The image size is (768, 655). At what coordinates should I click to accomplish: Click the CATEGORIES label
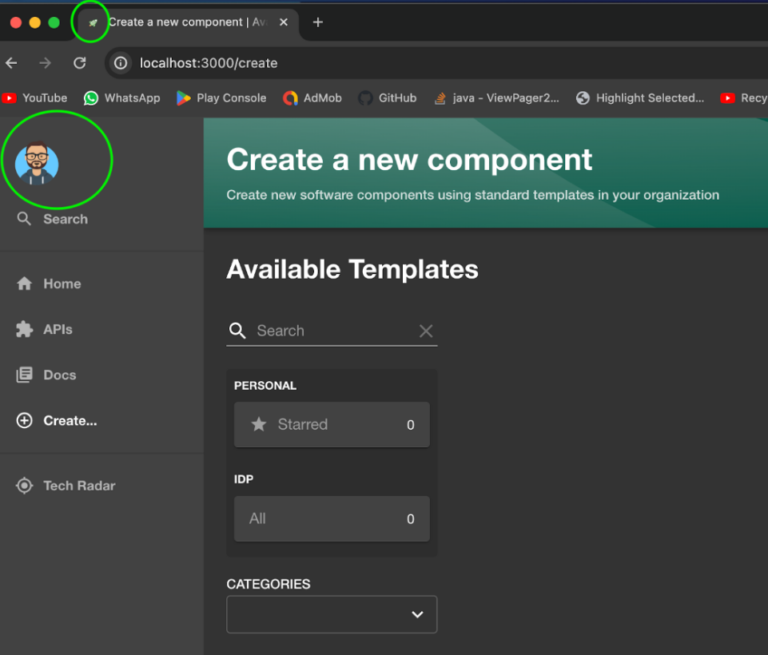point(268,584)
